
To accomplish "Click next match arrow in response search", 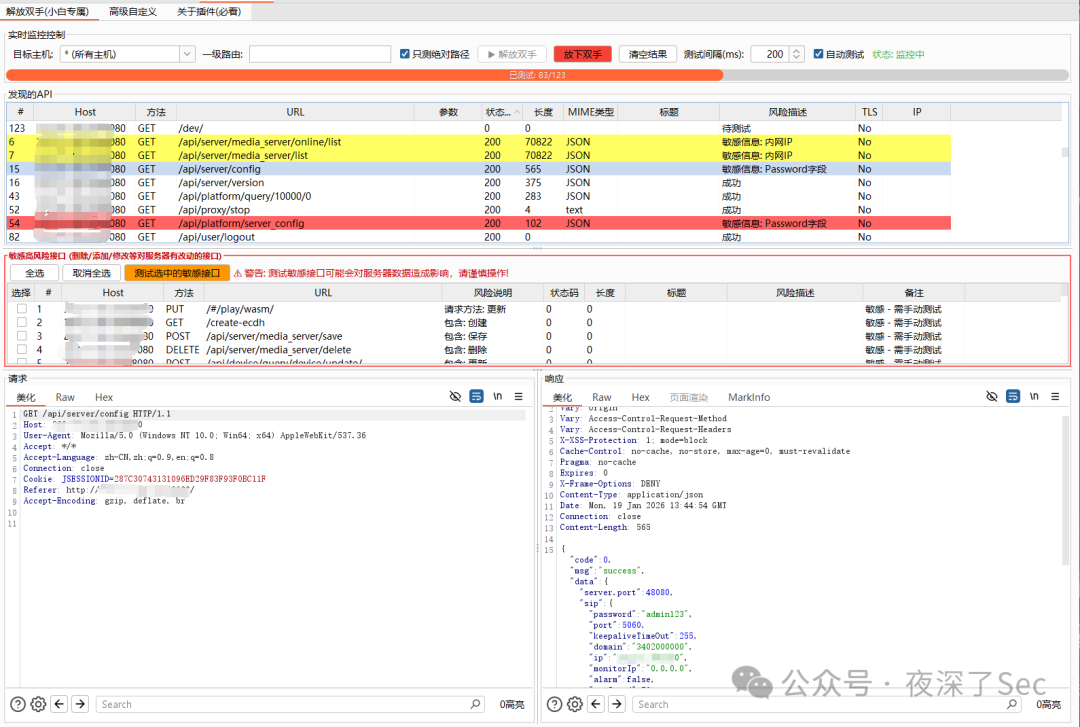I will 616,704.
